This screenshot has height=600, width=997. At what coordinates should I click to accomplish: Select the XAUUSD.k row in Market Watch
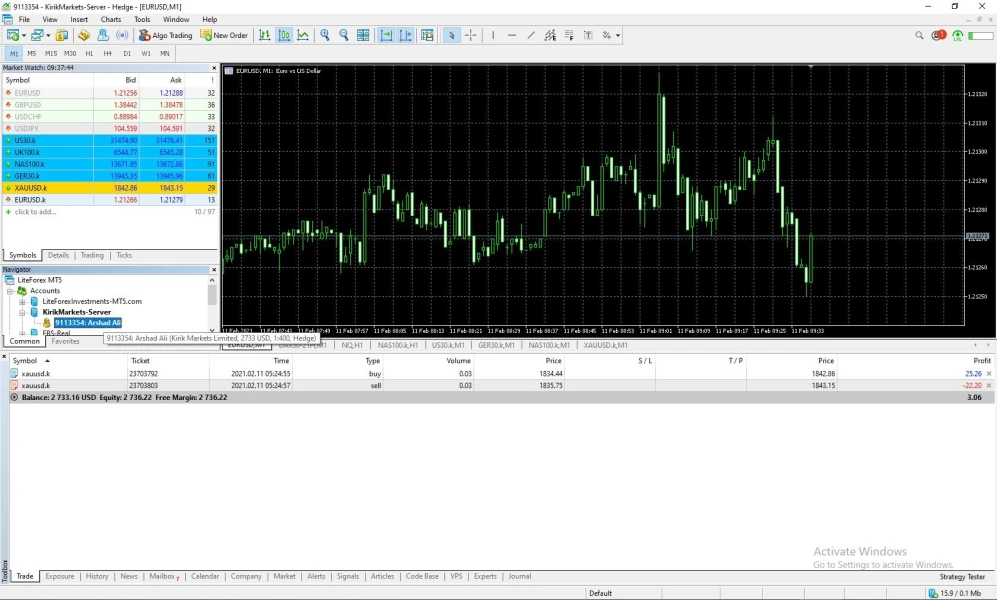coord(31,188)
